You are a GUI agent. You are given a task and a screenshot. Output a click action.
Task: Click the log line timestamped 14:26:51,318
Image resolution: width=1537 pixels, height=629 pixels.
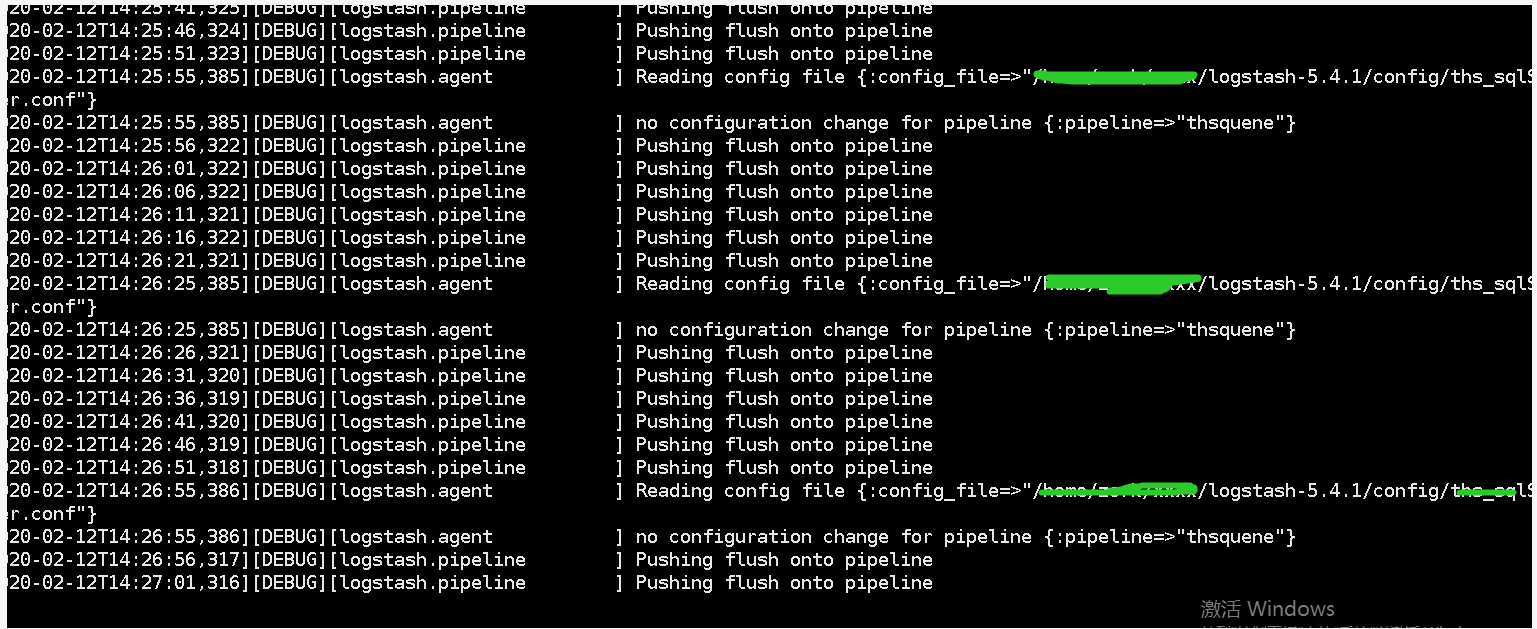pos(470,468)
